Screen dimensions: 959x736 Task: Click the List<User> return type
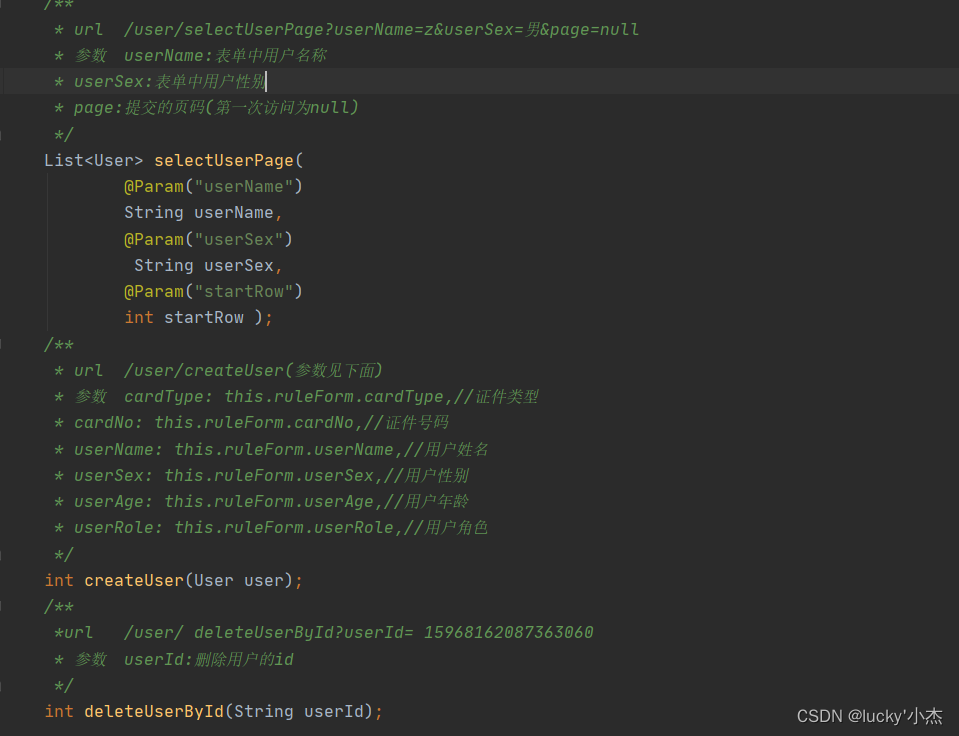click(x=94, y=160)
